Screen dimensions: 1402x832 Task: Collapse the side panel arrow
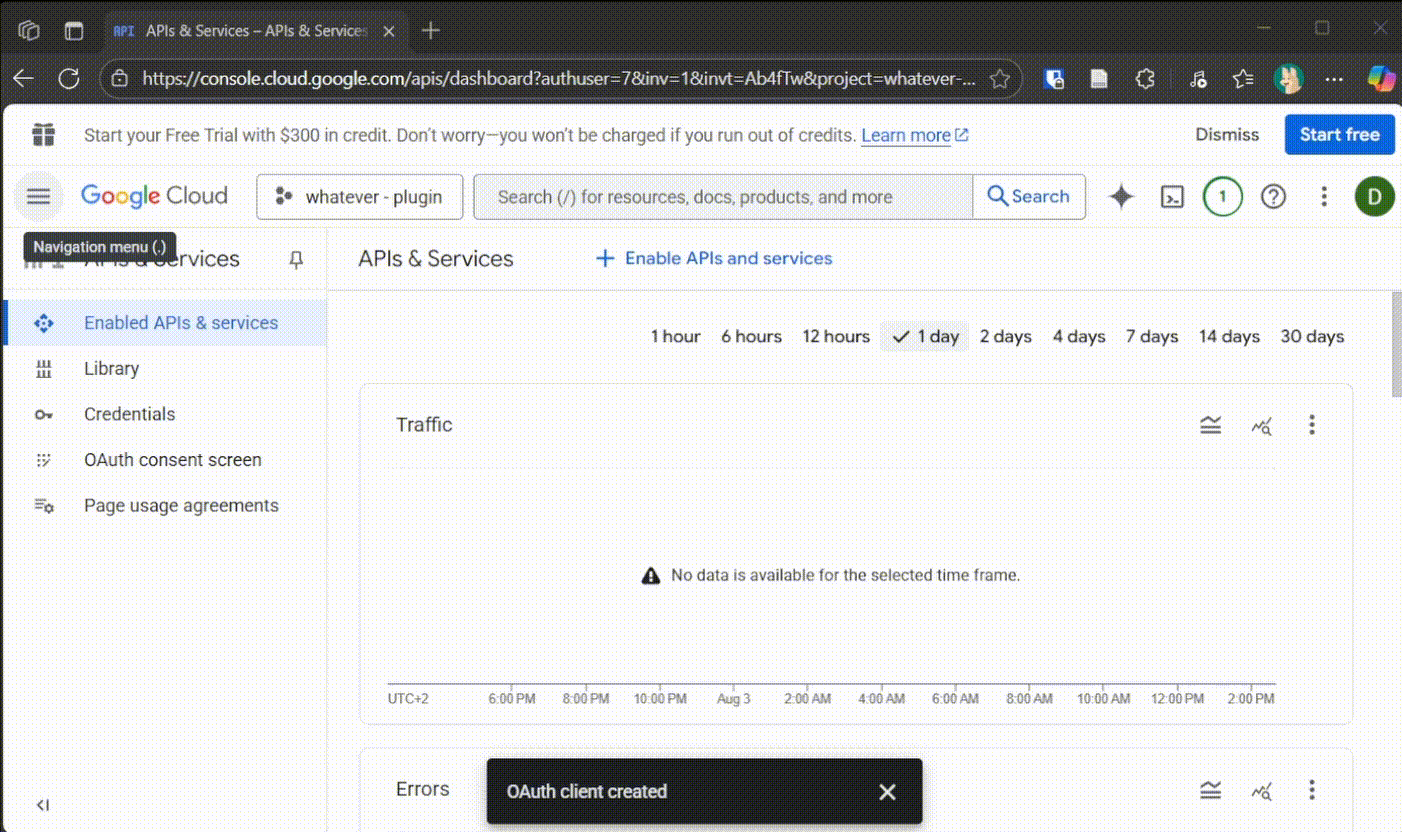pos(42,805)
